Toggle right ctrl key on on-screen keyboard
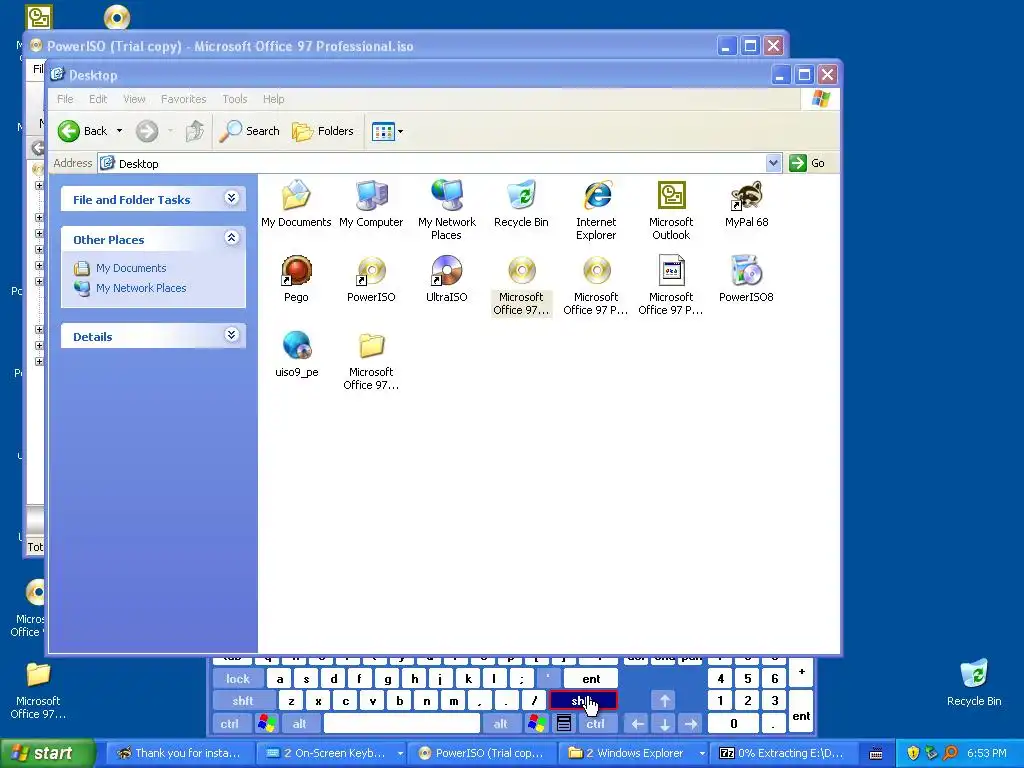This screenshot has width=1024, height=768. [595, 724]
